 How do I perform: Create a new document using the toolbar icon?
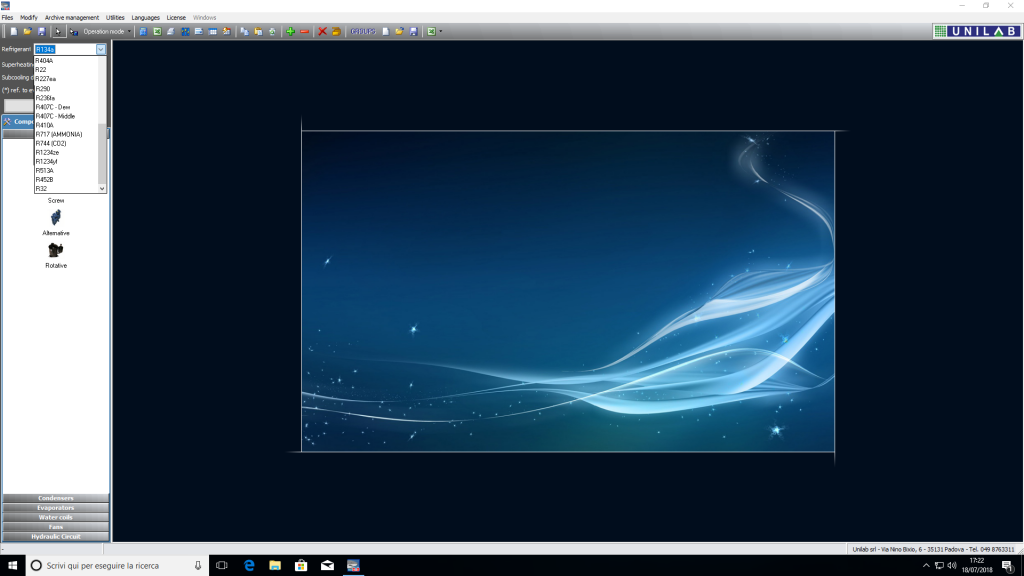coord(13,31)
